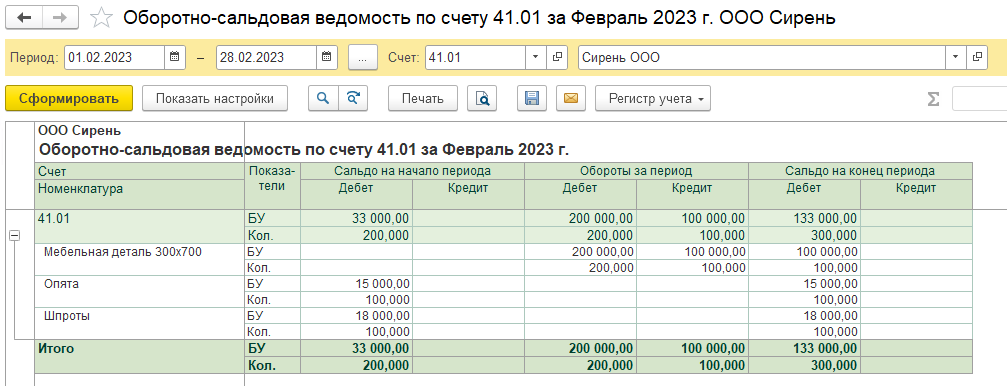Screen dimensions: 1007x386
Task: Collapse the 41.01 group with minus box
Action: 14,236
